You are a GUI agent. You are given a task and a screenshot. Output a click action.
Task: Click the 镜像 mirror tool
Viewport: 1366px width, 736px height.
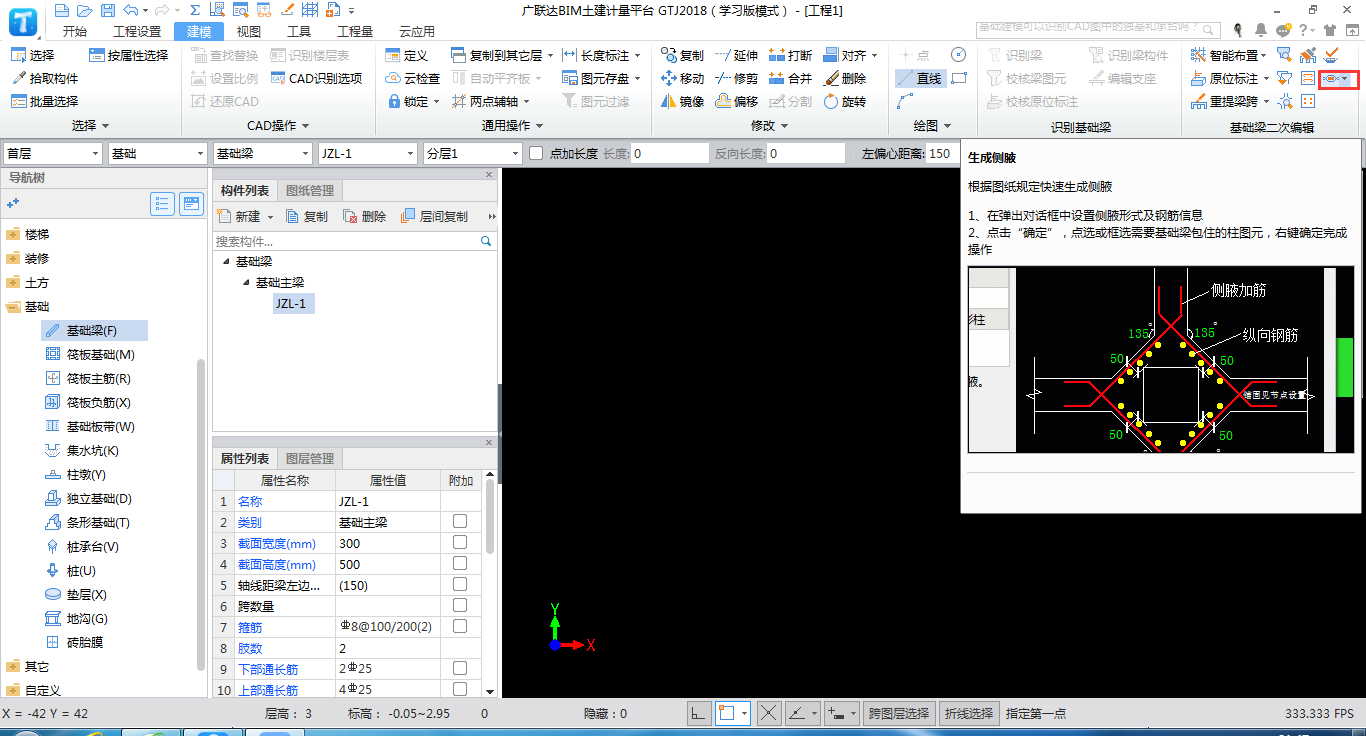click(683, 101)
